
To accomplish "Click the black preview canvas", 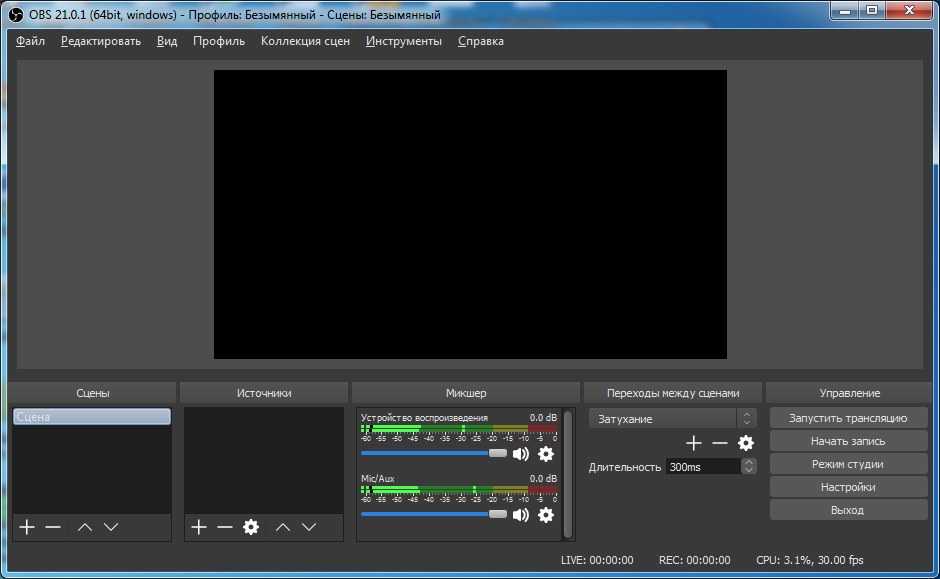I will pos(470,214).
